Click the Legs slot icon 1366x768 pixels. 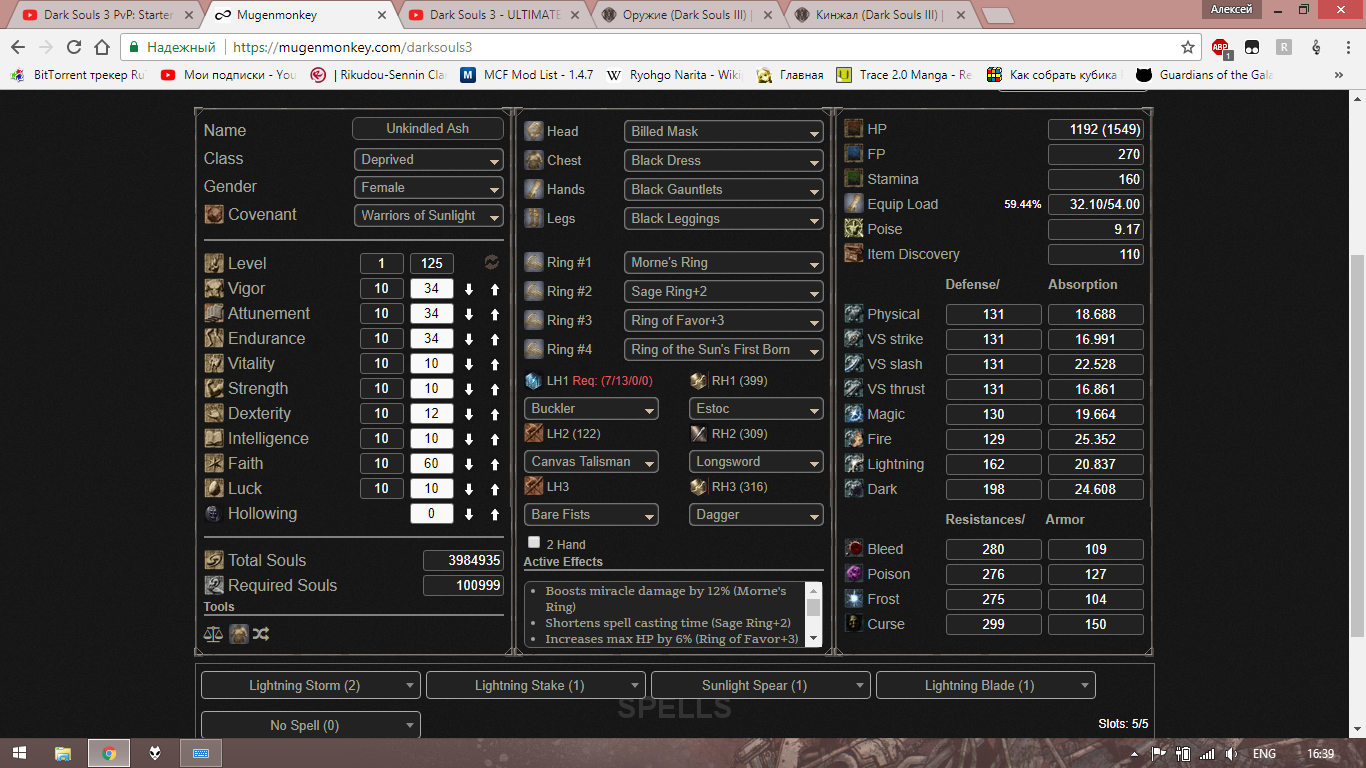point(534,218)
